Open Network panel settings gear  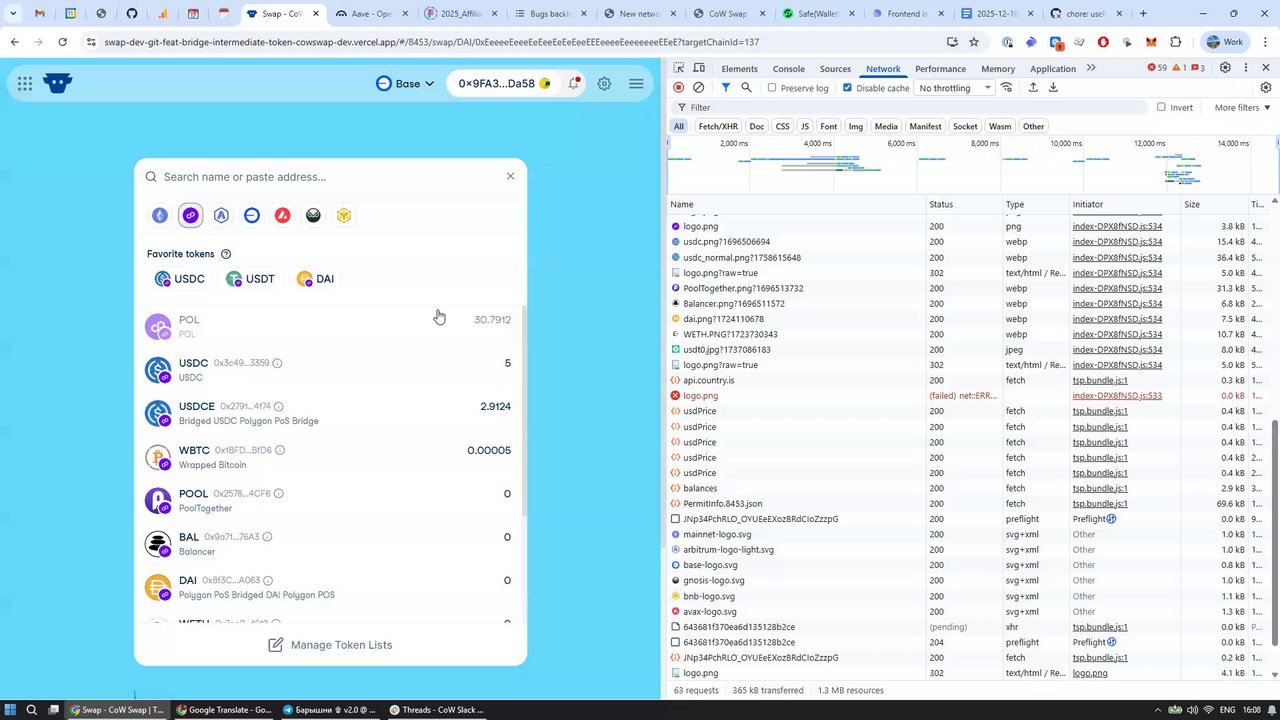tap(1266, 88)
